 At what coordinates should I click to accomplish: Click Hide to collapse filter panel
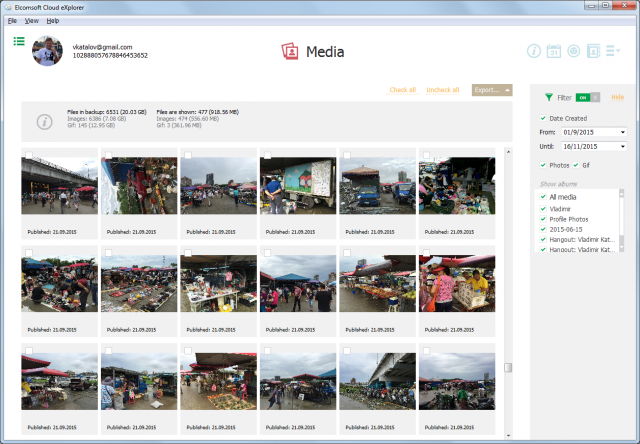click(x=617, y=97)
